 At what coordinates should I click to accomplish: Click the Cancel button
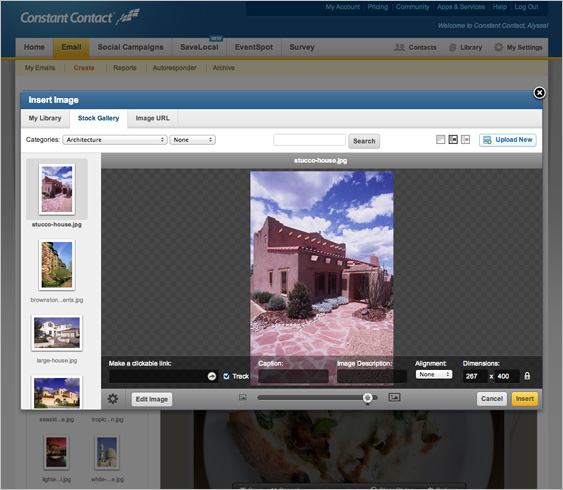coord(492,399)
